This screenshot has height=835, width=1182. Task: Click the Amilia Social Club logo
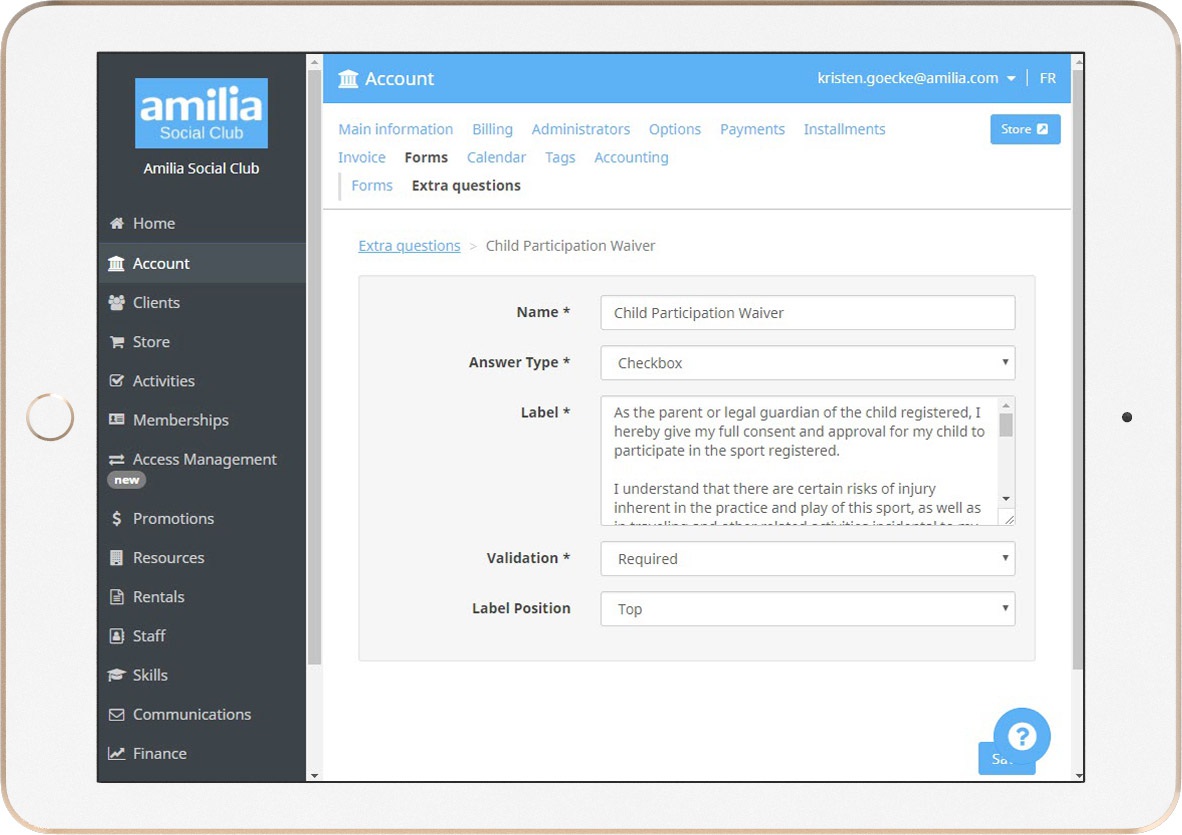point(201,113)
